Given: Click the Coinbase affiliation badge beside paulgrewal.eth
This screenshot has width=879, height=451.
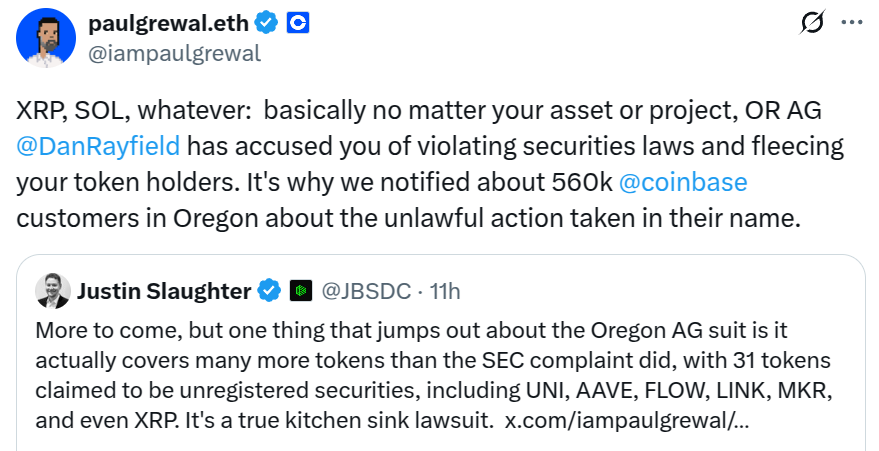Looking at the screenshot, I should click(298, 22).
